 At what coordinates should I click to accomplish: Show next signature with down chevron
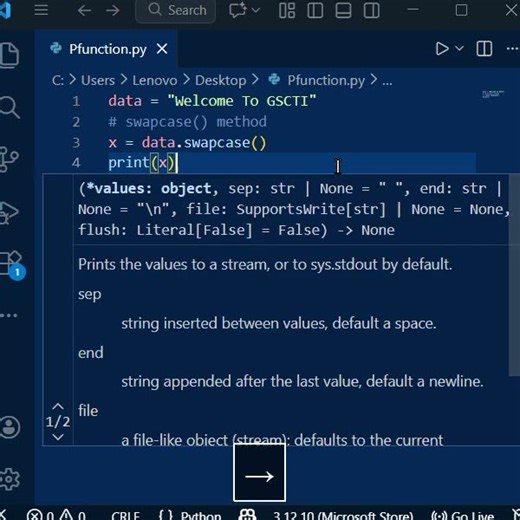[x=58, y=437]
